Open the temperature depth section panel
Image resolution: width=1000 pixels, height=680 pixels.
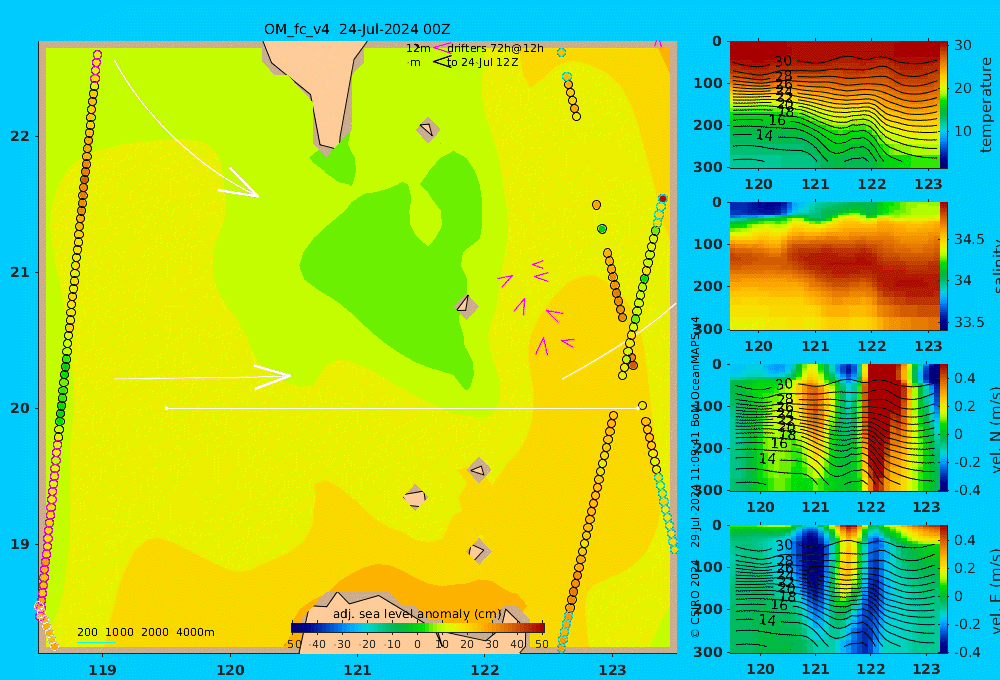(x=834, y=105)
